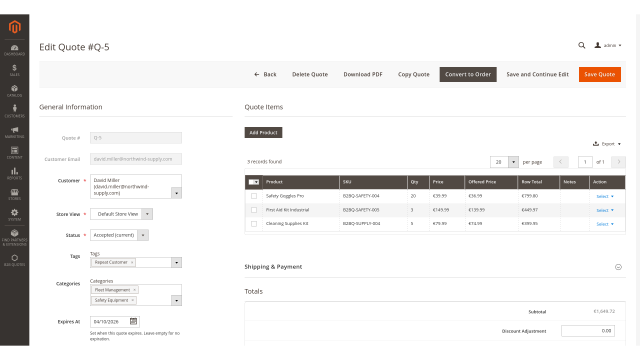The image size is (640, 360).
Task: Collapse the Shipping & Payment section
Action: tap(618, 267)
